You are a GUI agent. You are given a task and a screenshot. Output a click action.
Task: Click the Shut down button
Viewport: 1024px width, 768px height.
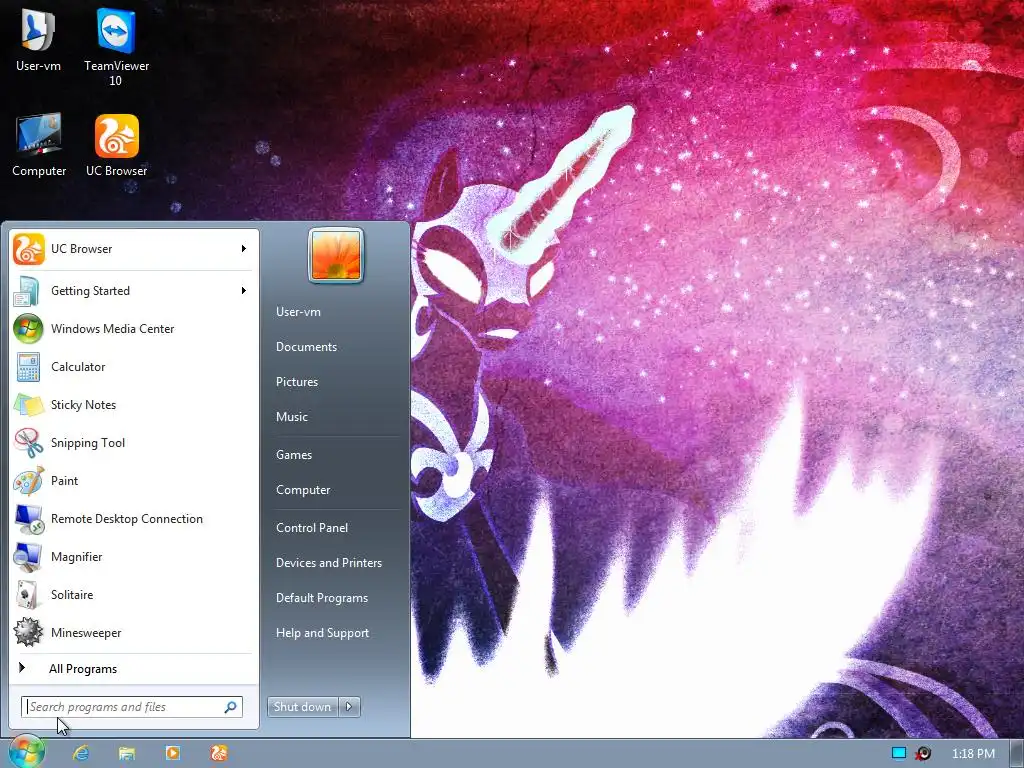303,707
